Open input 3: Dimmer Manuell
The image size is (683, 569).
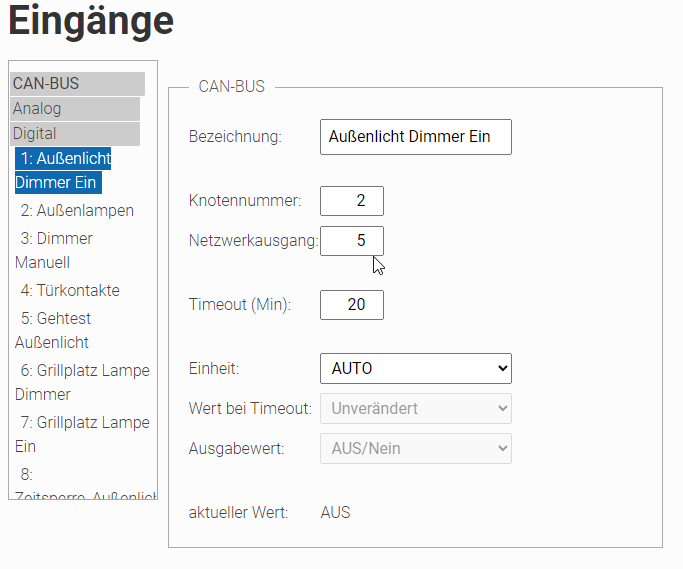coord(56,250)
